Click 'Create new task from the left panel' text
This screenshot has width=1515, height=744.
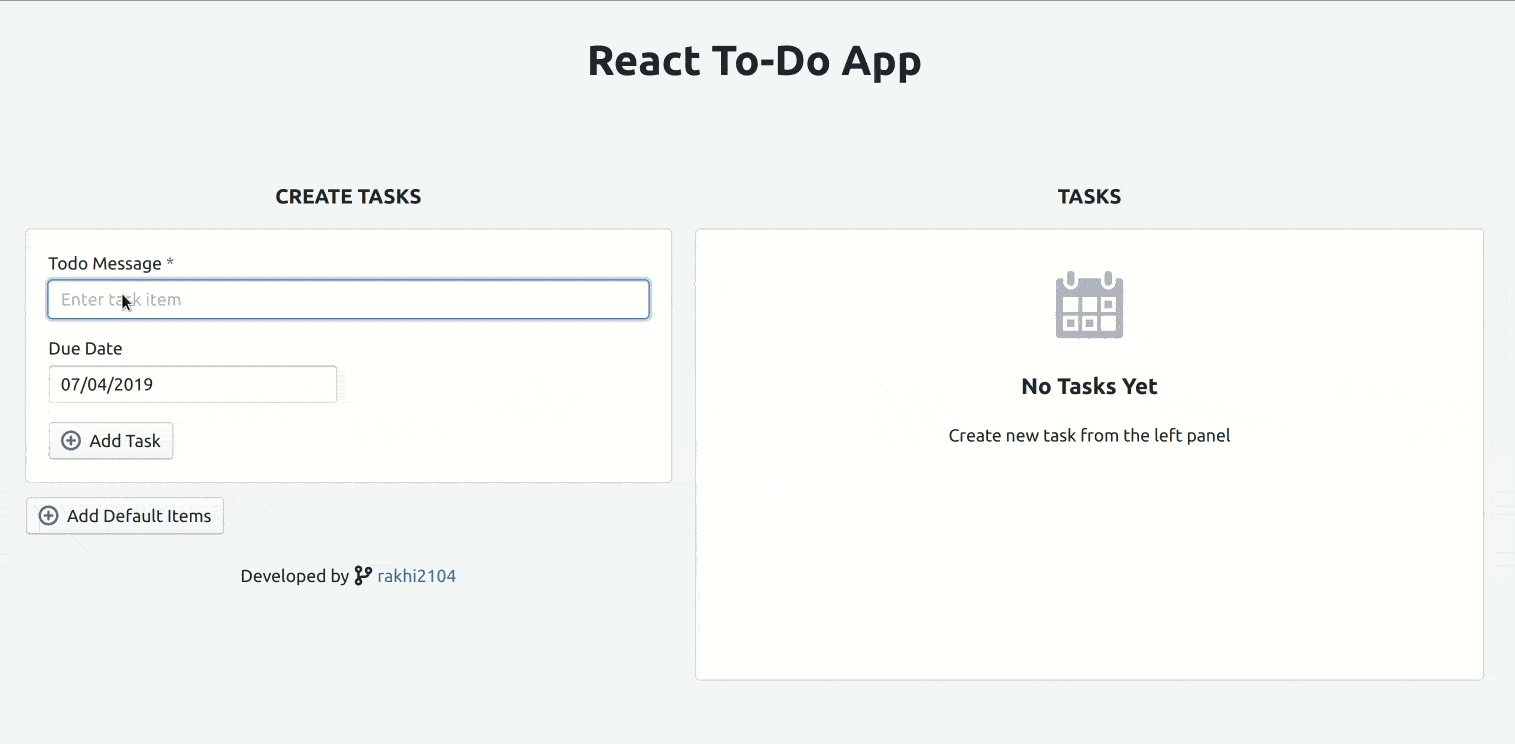pos(1089,436)
